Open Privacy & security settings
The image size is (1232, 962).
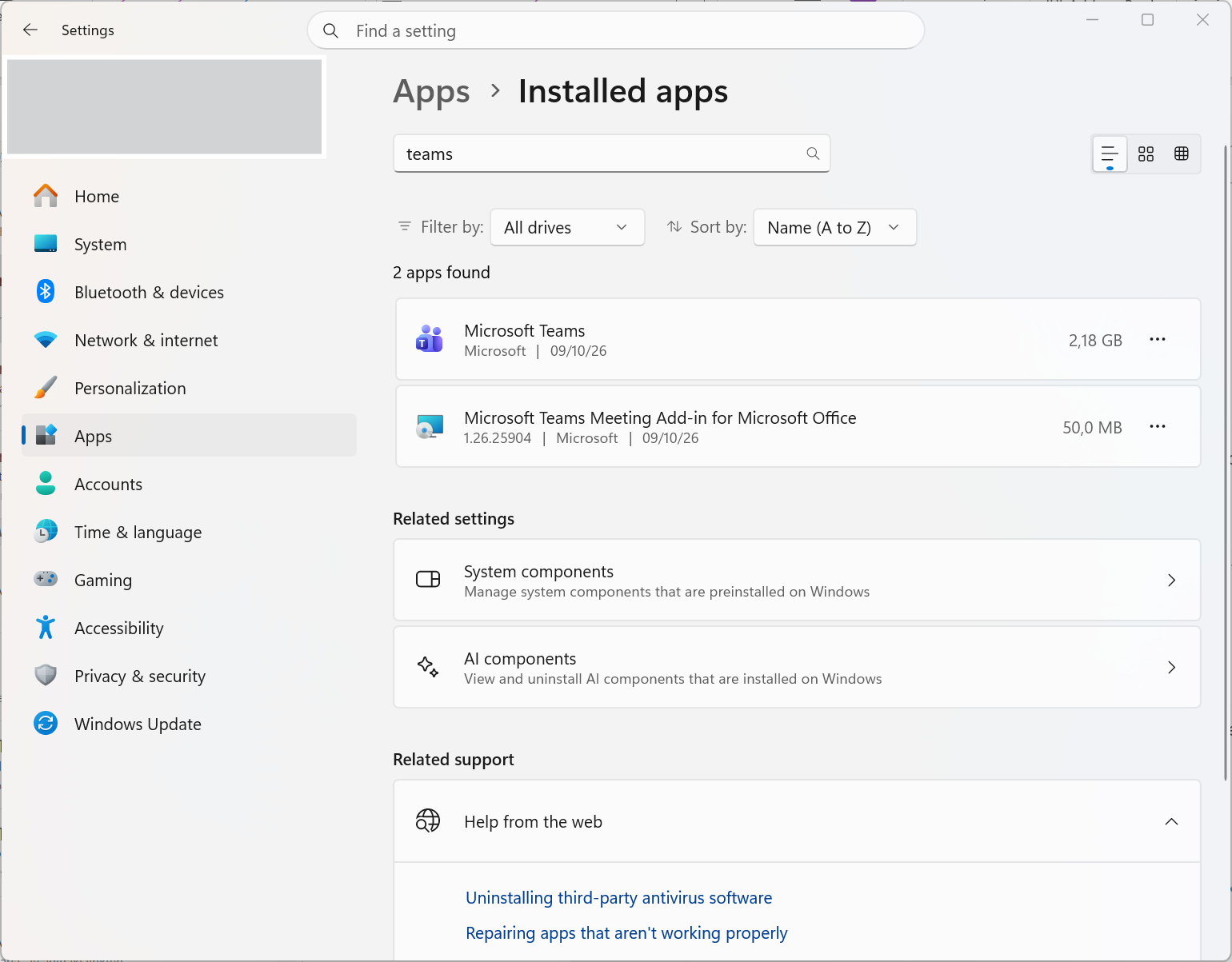tap(189, 677)
